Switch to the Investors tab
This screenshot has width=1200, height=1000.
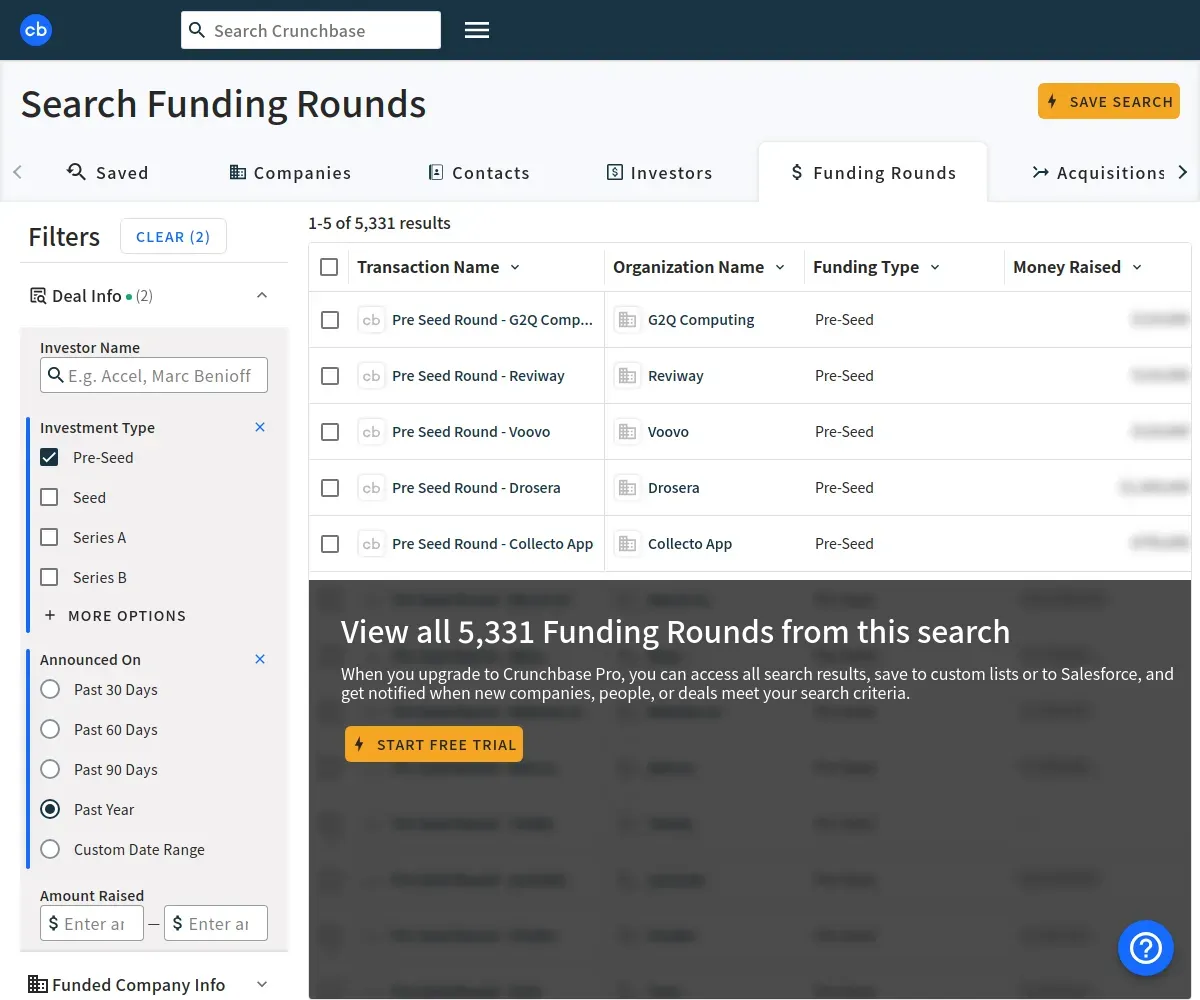click(x=660, y=173)
